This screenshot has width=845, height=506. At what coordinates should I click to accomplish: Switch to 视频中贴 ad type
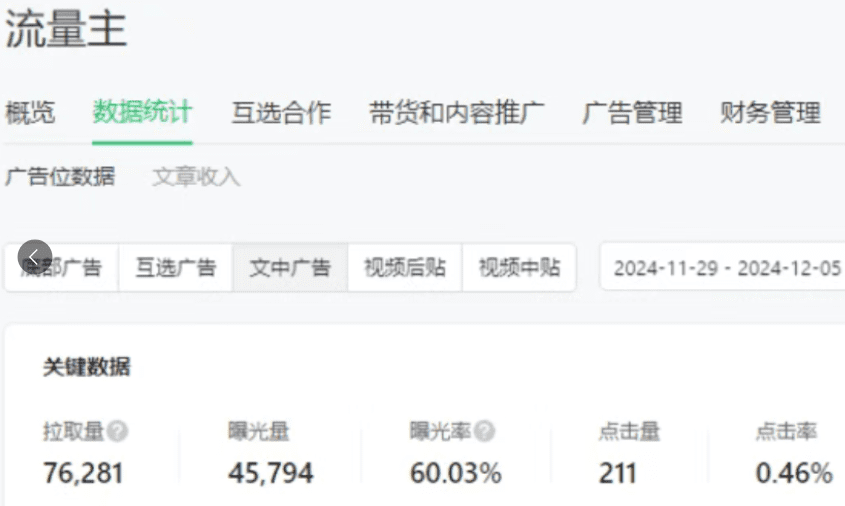(519, 268)
